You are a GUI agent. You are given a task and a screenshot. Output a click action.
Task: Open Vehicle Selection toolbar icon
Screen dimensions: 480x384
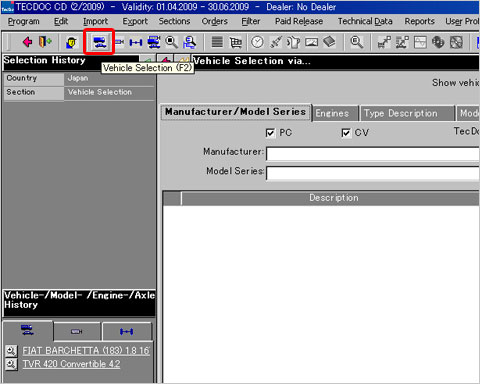[99, 42]
